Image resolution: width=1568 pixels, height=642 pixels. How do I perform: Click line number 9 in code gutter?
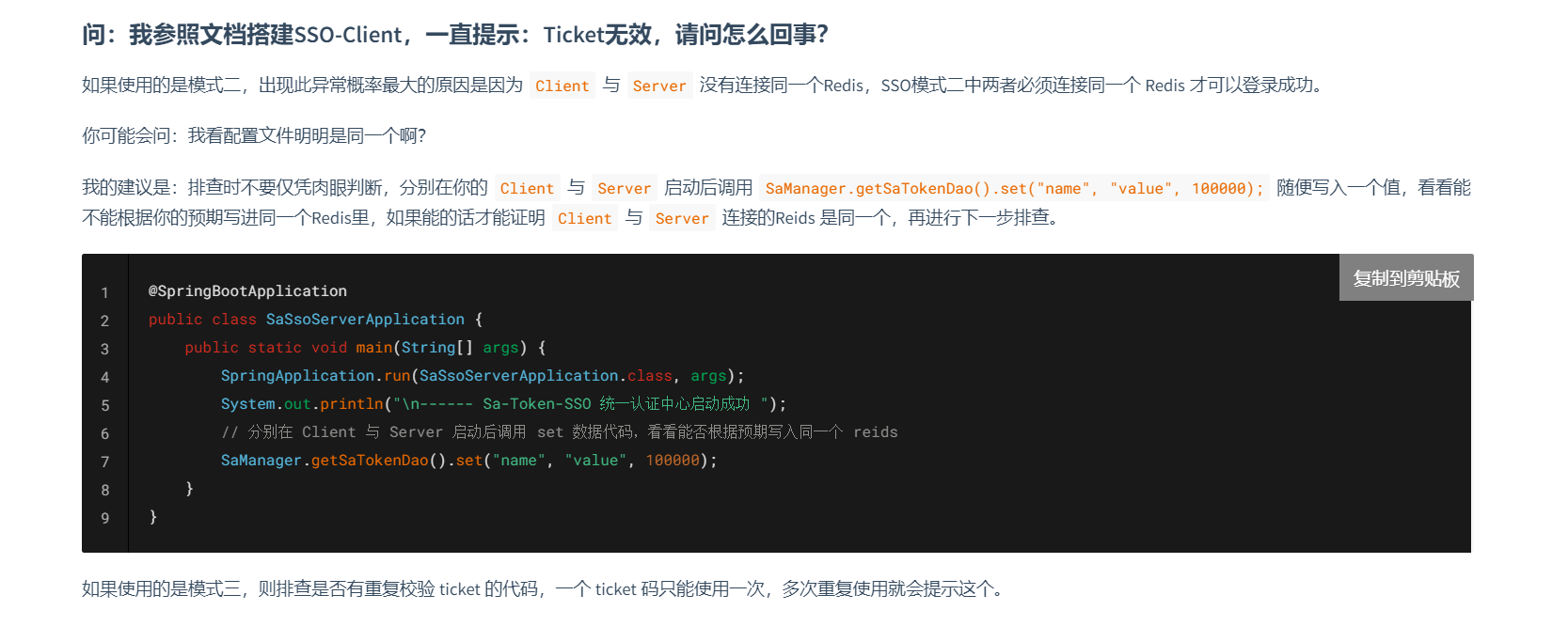105,518
